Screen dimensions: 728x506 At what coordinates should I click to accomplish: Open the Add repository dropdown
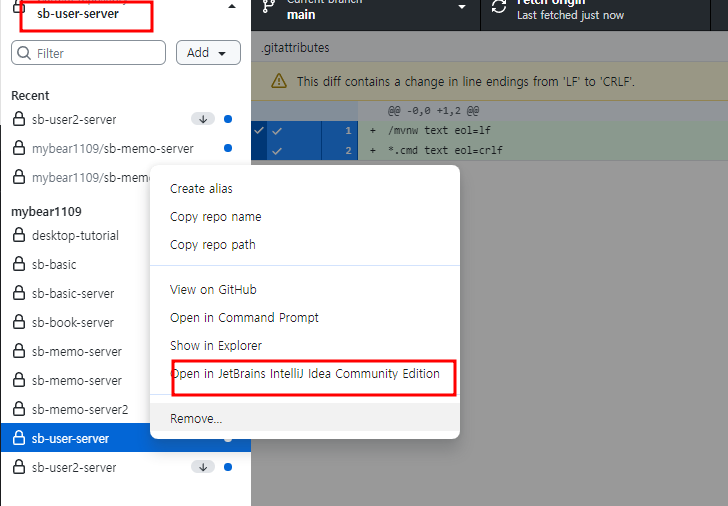click(x=208, y=52)
